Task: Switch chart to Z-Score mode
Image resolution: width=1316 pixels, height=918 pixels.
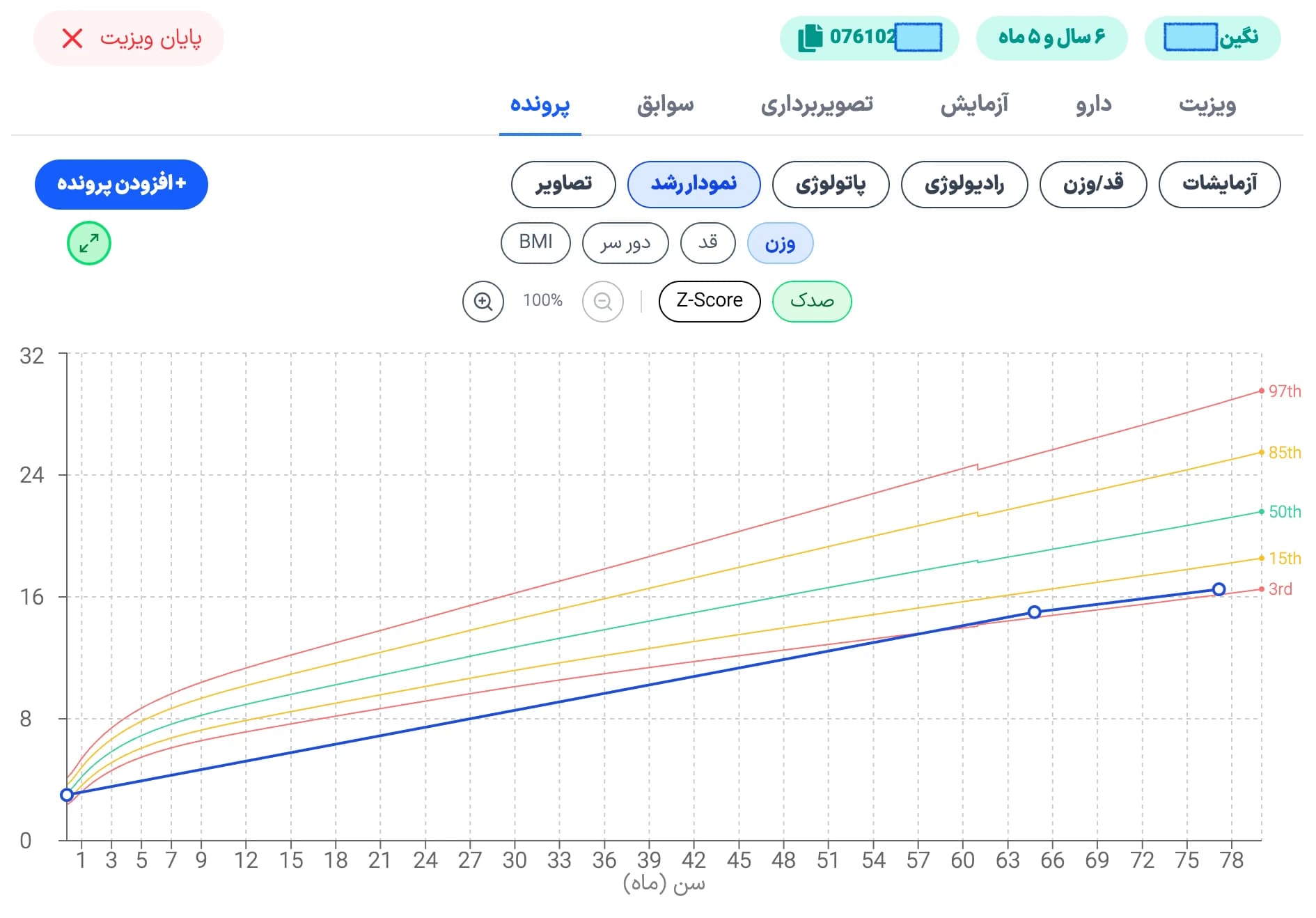Action: (x=710, y=301)
